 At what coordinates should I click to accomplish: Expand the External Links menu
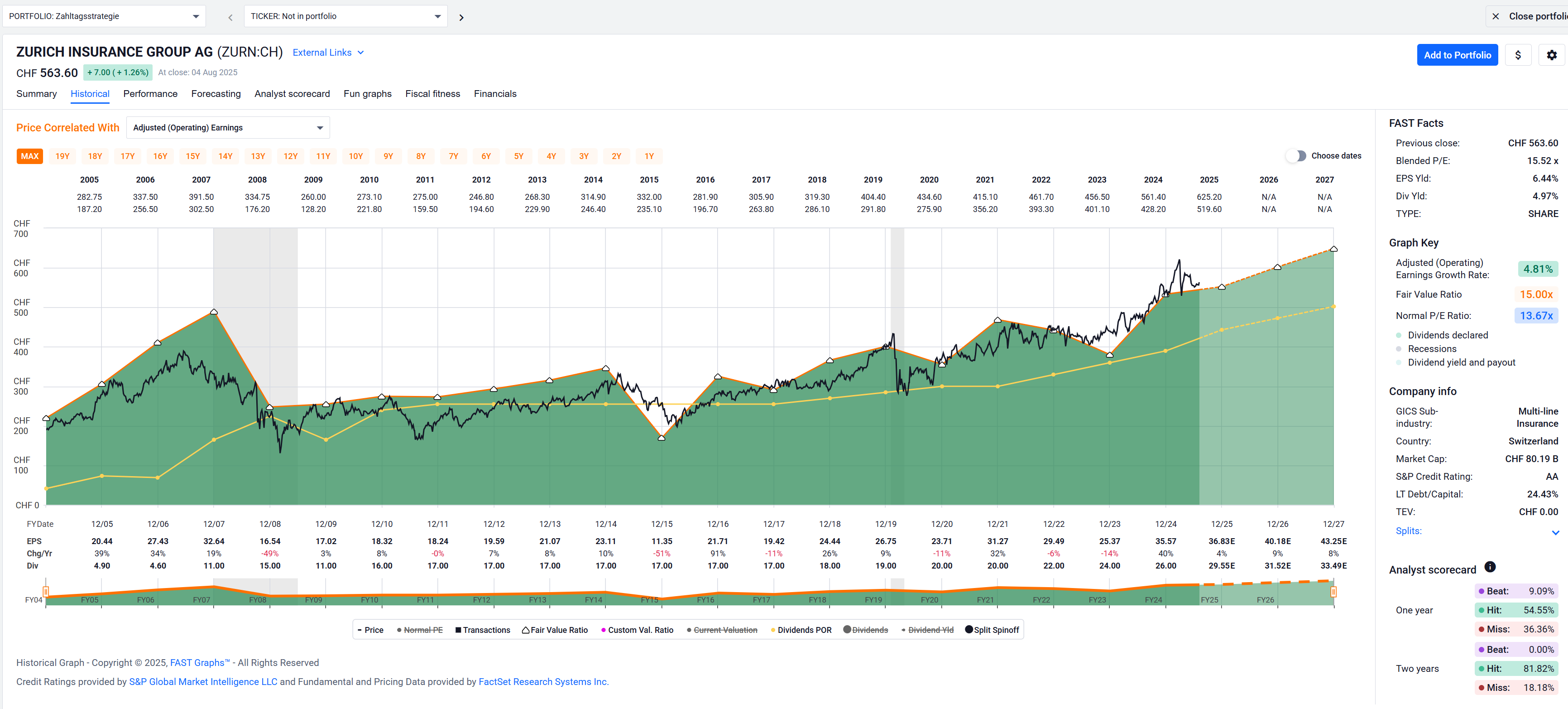pos(329,53)
